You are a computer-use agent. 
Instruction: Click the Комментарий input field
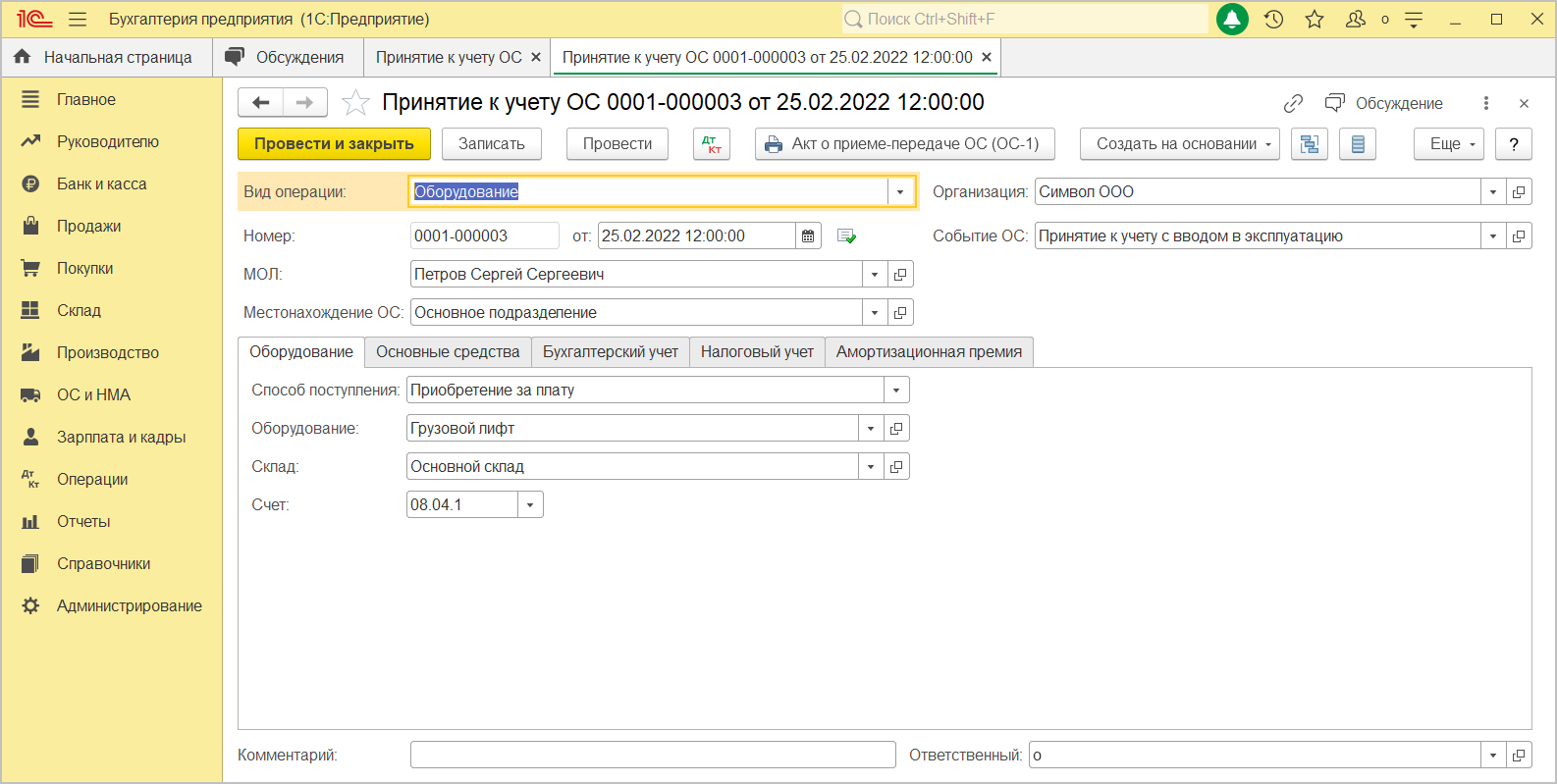[x=653, y=755]
